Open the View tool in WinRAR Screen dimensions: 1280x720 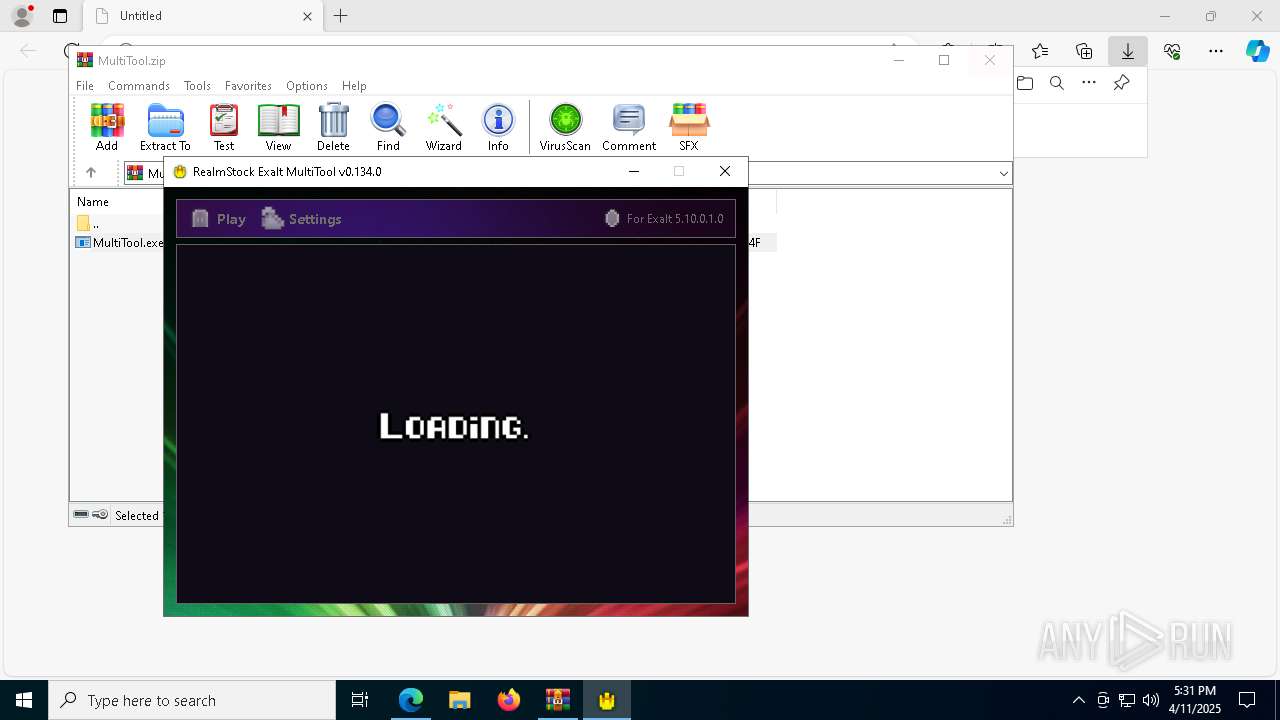coord(278,127)
